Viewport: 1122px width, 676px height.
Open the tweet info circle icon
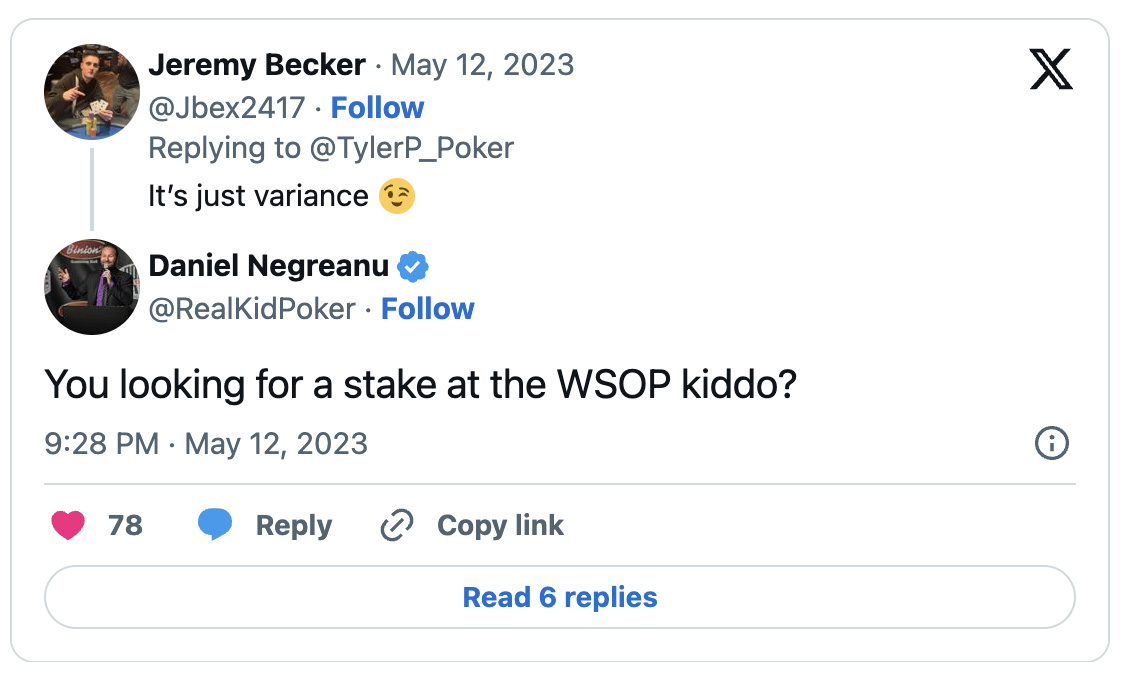[x=1052, y=443]
